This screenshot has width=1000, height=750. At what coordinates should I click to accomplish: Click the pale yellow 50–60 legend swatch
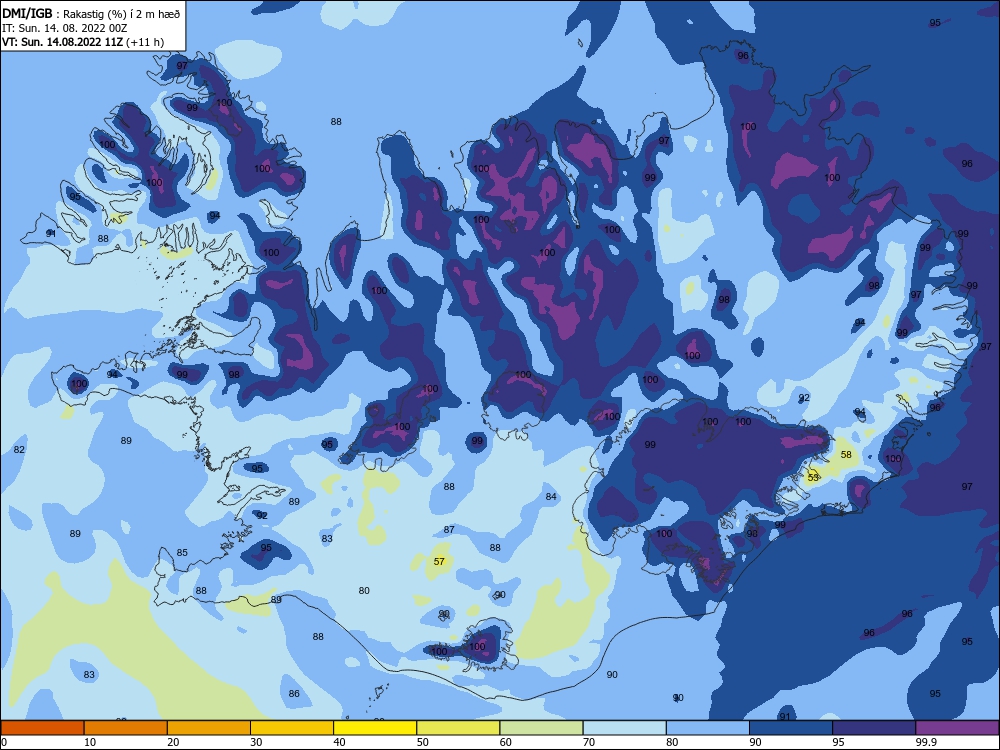coord(458,728)
